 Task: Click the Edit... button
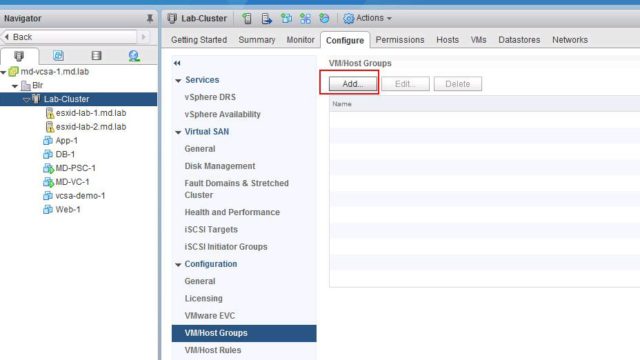coord(405,84)
